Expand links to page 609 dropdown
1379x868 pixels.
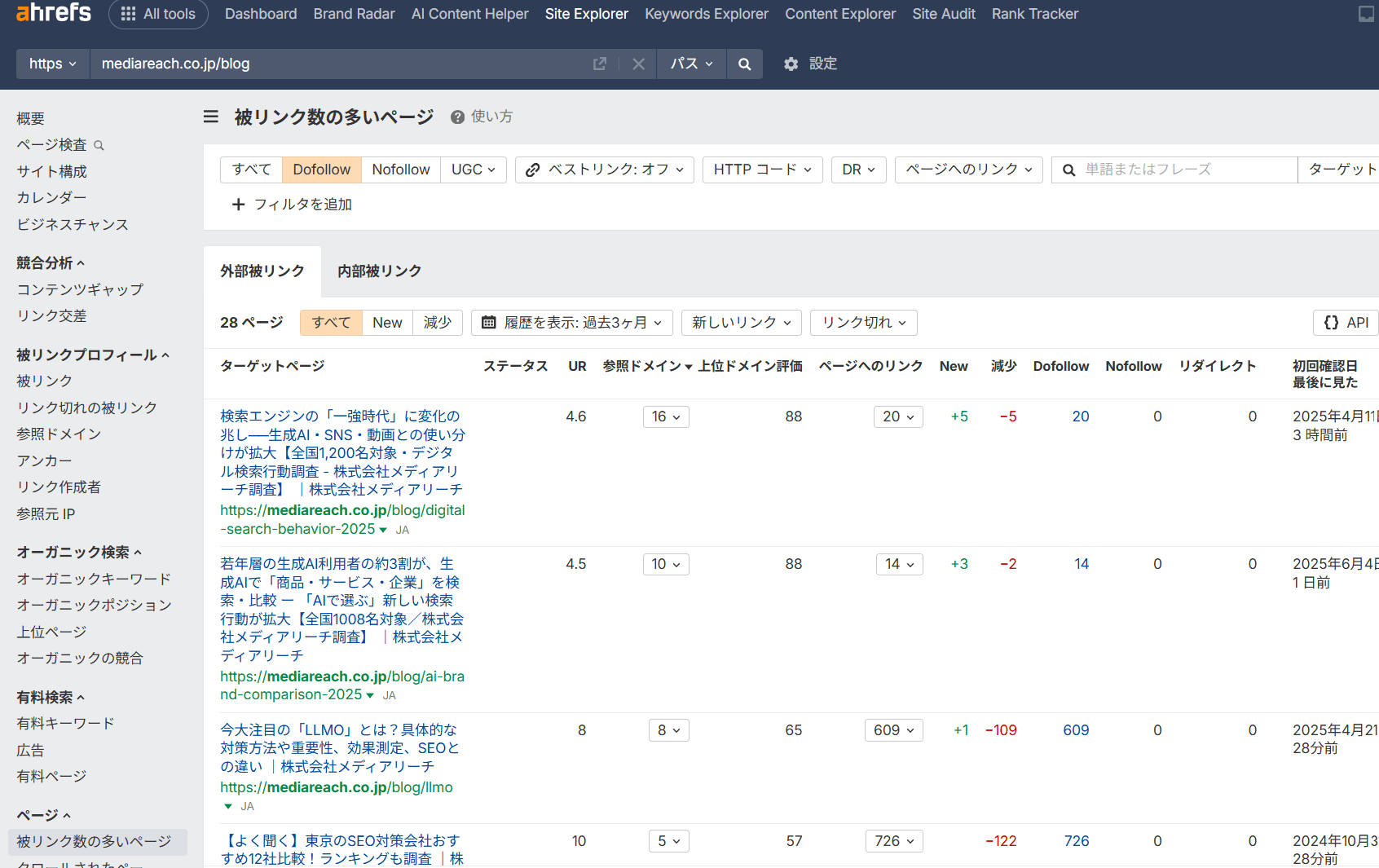pos(894,730)
